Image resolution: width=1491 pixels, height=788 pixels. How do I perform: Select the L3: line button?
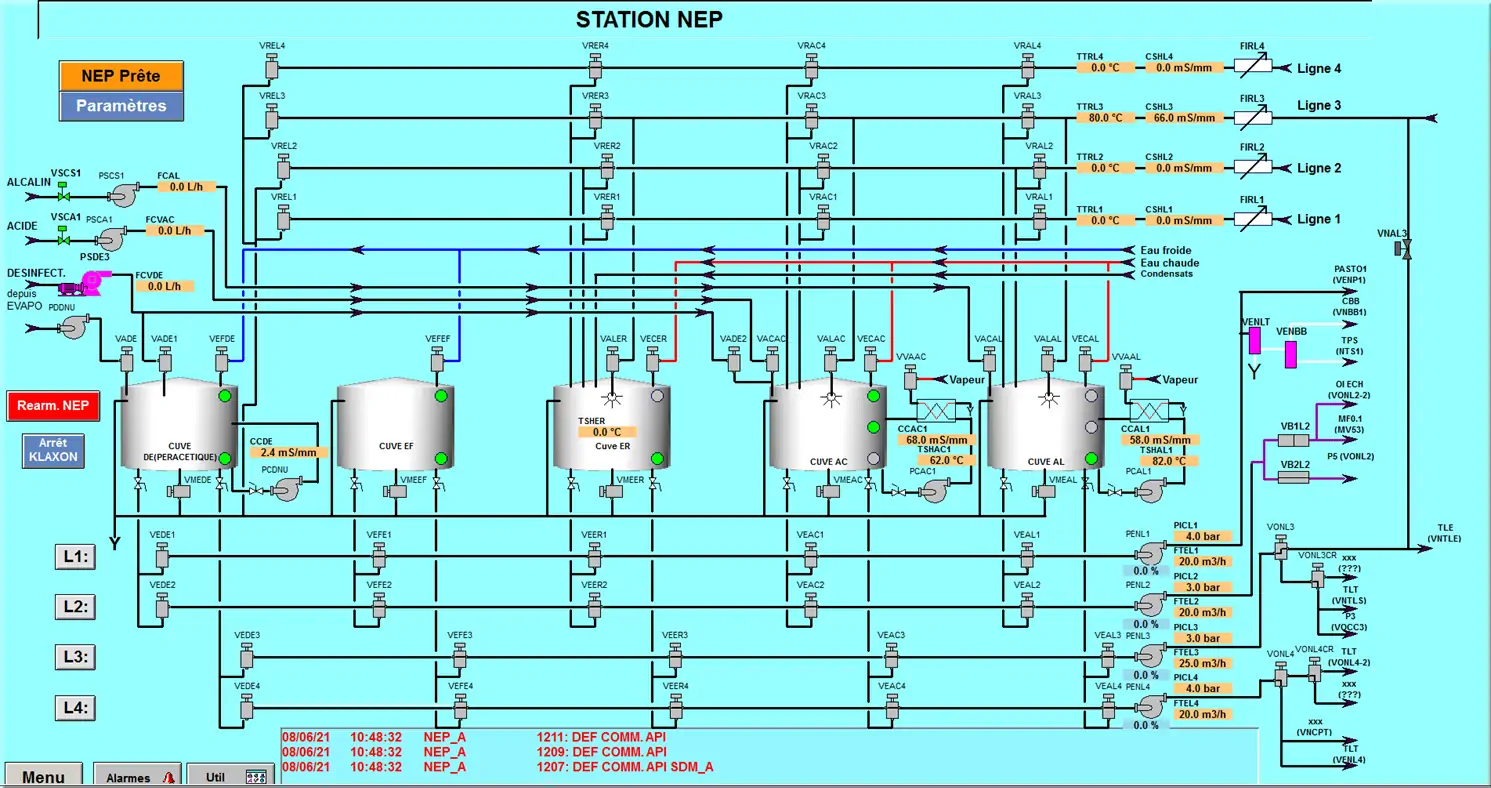(x=76, y=657)
